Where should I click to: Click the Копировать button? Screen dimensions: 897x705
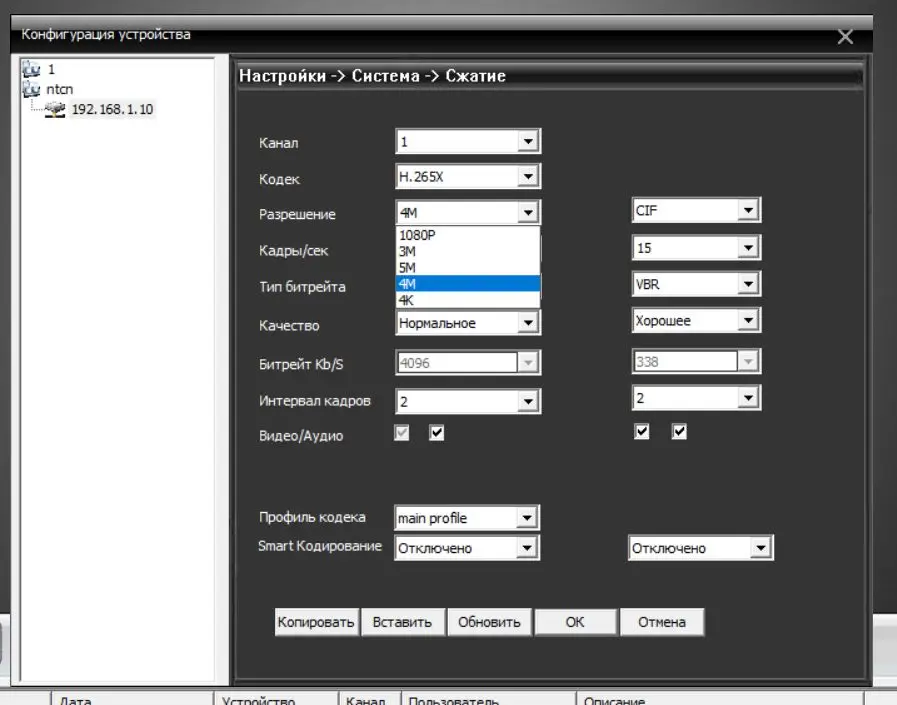coord(316,622)
